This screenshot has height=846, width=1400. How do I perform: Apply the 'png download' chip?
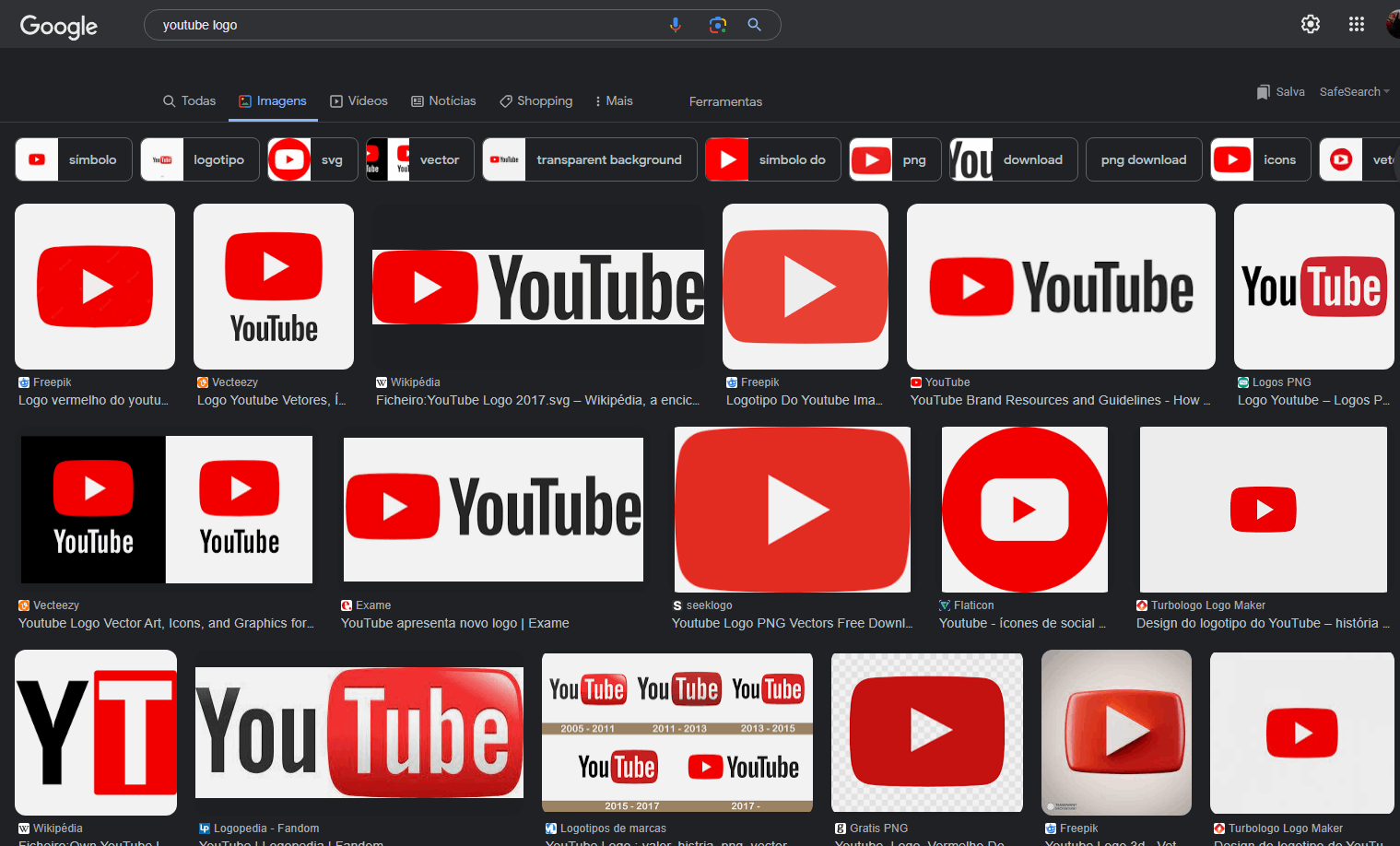1144,159
